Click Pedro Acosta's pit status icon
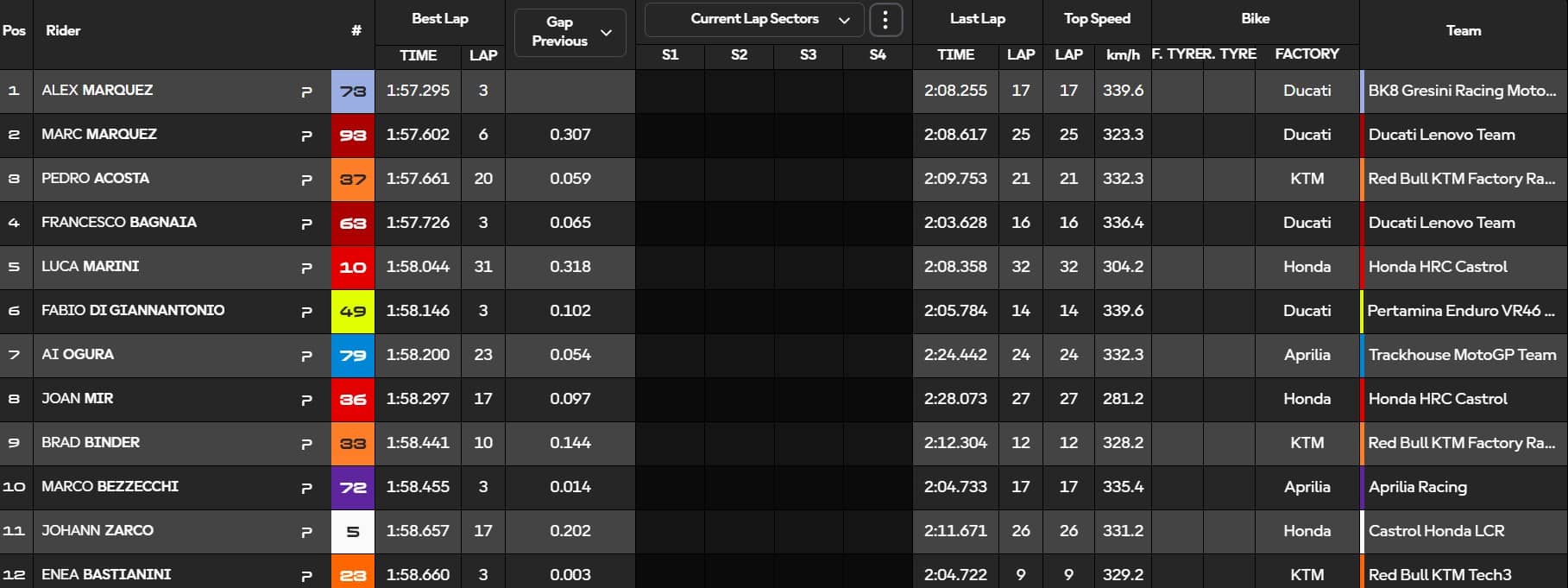 306,180
